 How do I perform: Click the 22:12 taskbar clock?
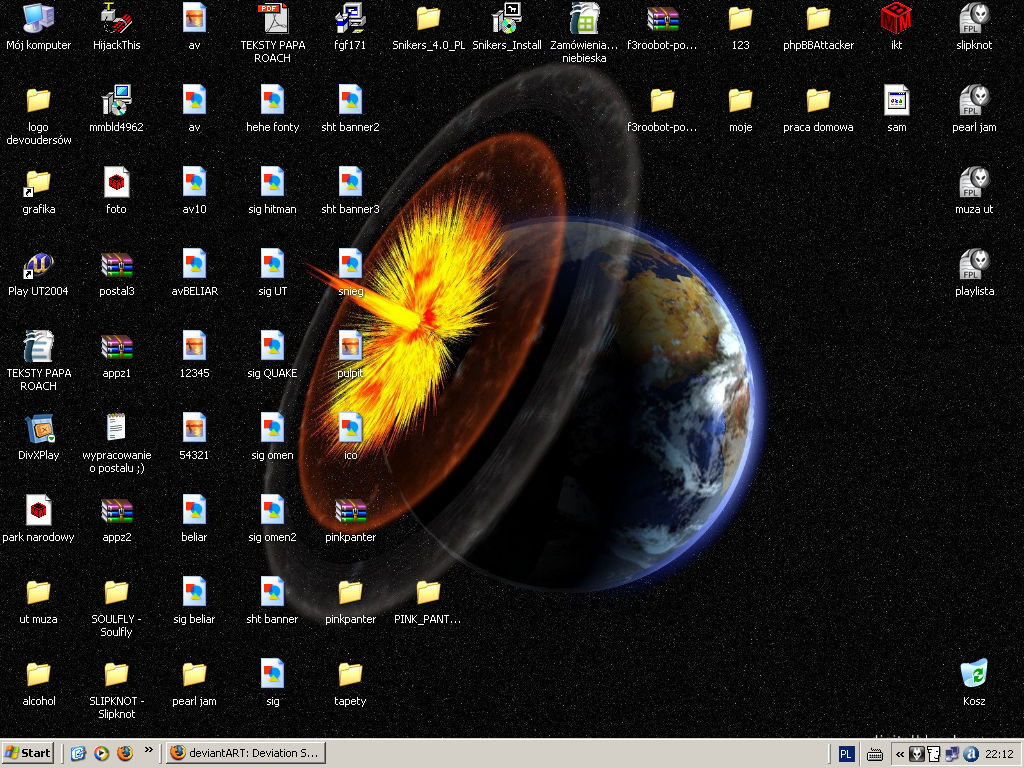999,754
